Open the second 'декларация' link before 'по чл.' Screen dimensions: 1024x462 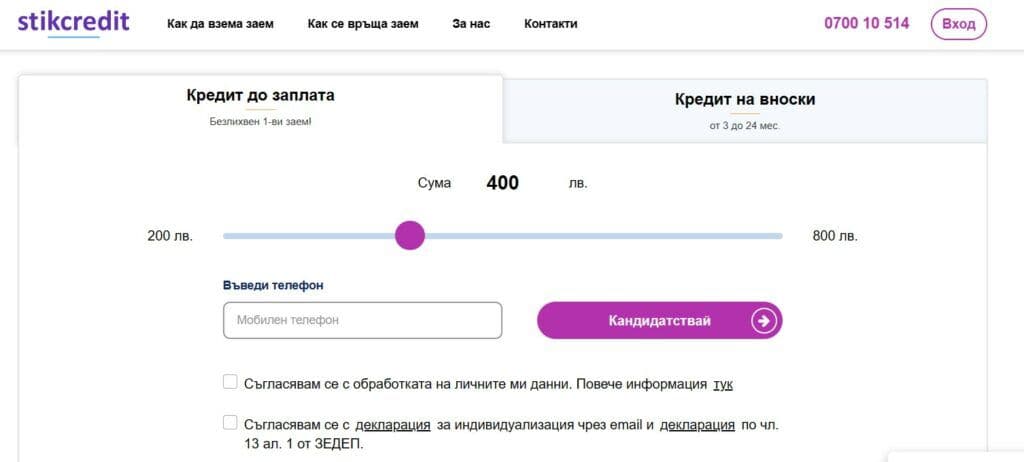click(697, 425)
